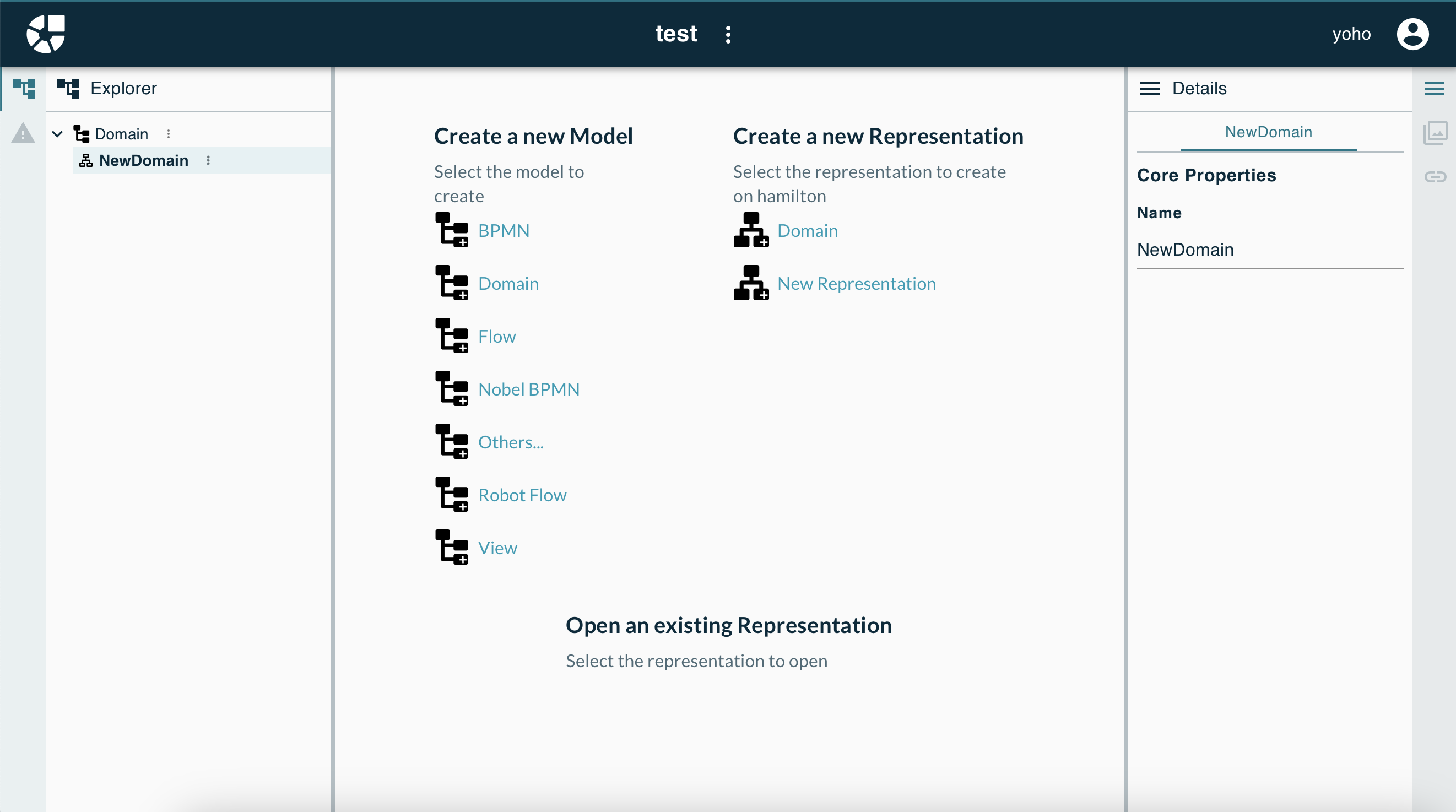This screenshot has width=1456, height=812.
Task: Expand the Domain tree item
Action: (x=56, y=133)
